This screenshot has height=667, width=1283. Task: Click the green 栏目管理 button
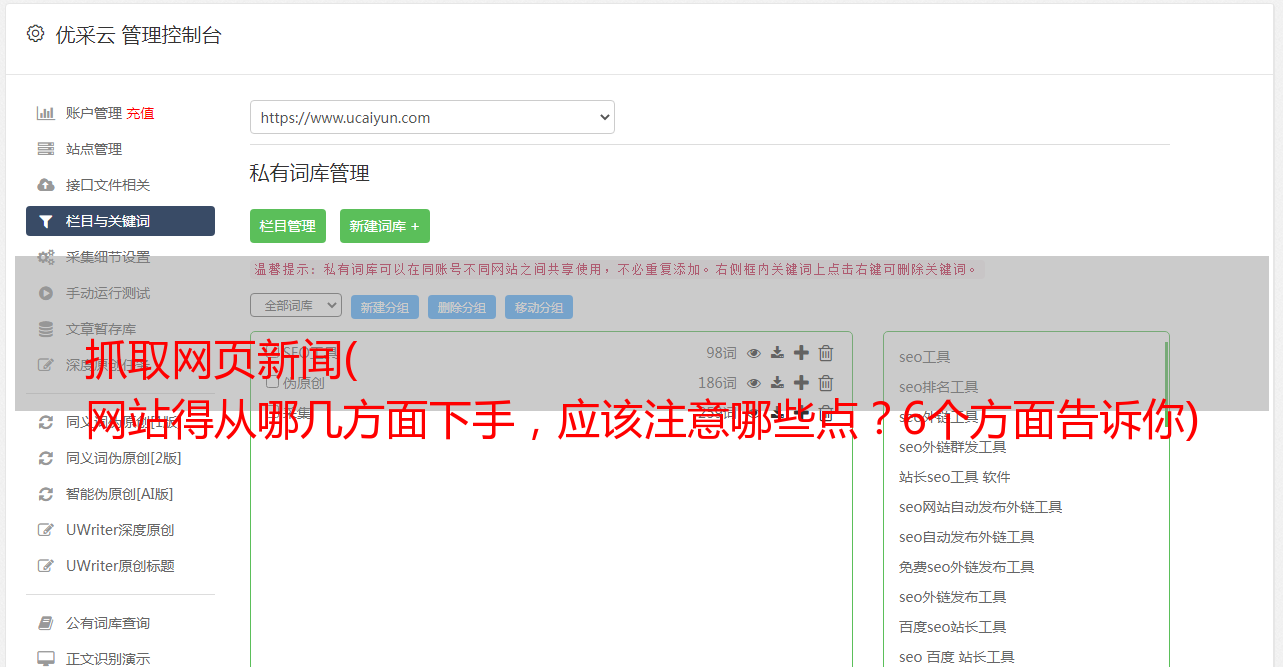pos(288,226)
